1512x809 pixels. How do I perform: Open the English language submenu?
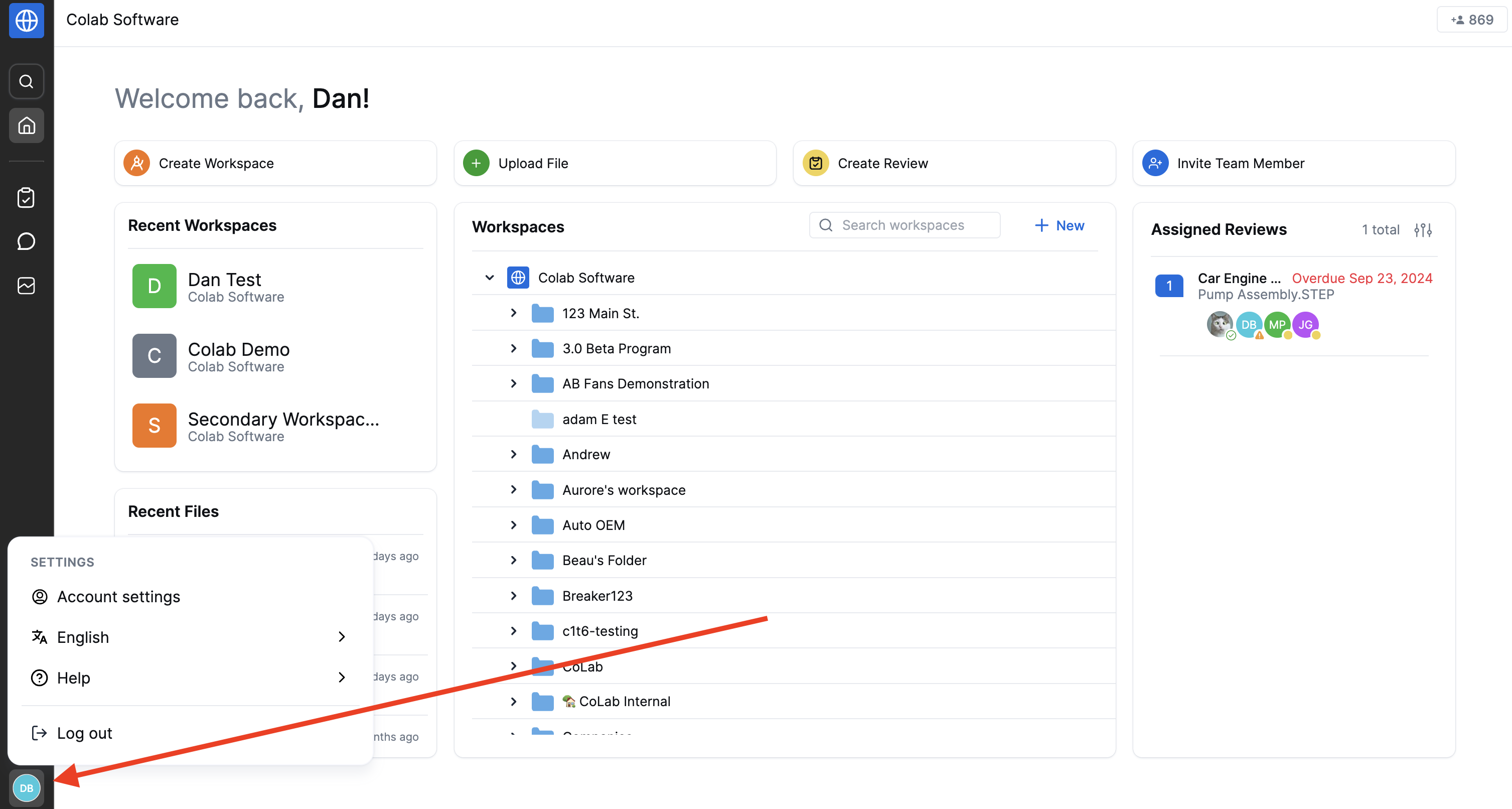coord(190,637)
